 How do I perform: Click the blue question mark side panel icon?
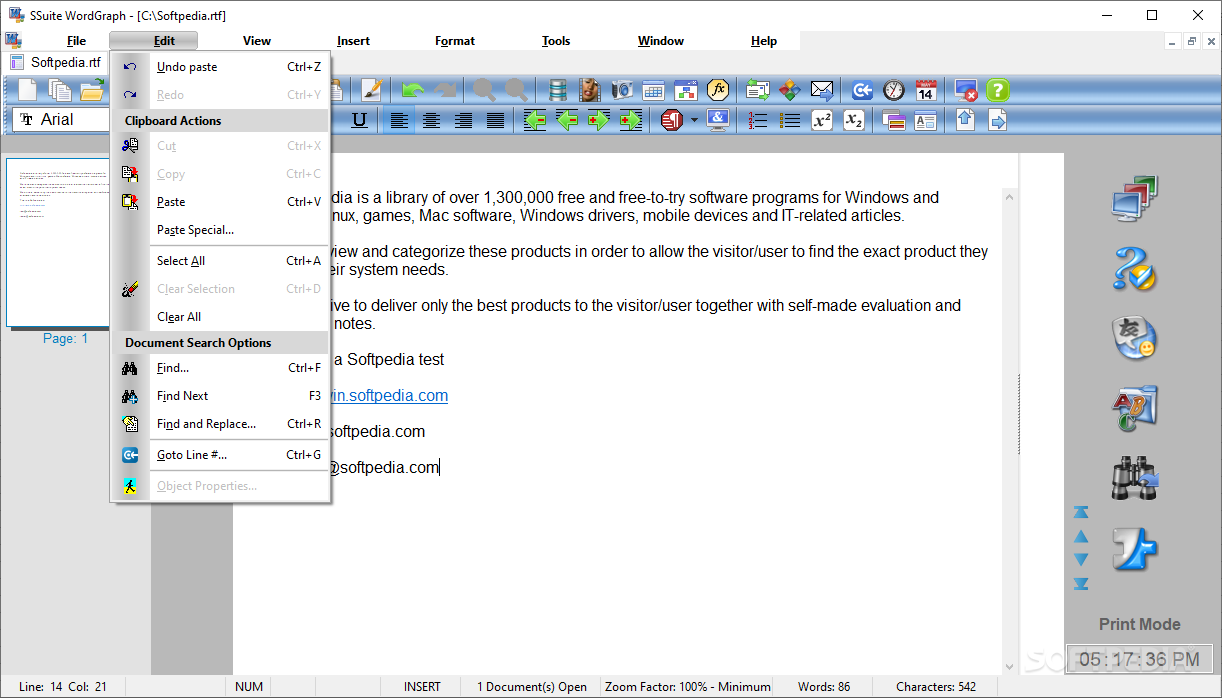(x=1134, y=269)
